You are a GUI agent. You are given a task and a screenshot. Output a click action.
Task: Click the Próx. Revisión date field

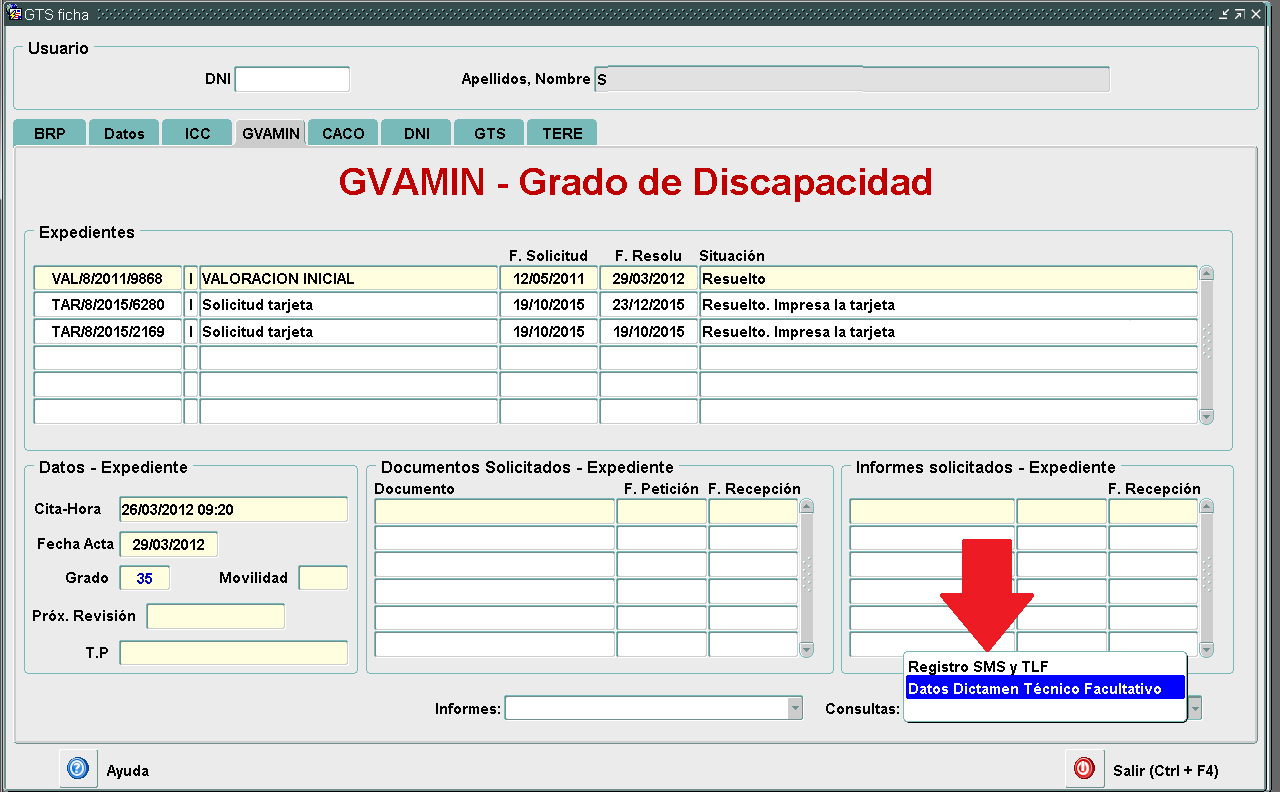[x=215, y=617]
